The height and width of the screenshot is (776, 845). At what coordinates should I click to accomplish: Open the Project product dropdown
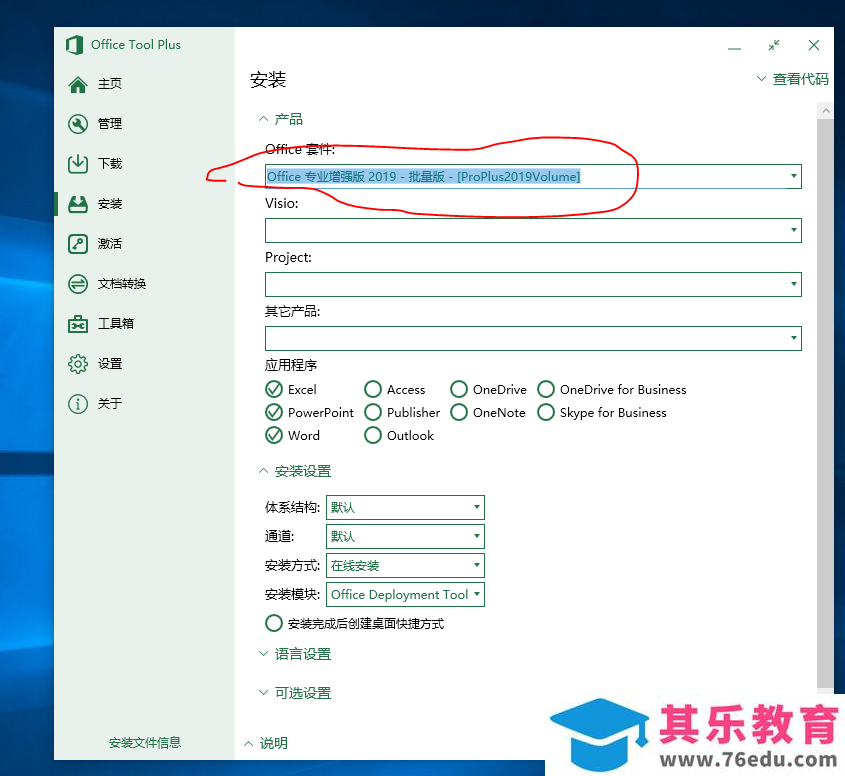coord(533,284)
